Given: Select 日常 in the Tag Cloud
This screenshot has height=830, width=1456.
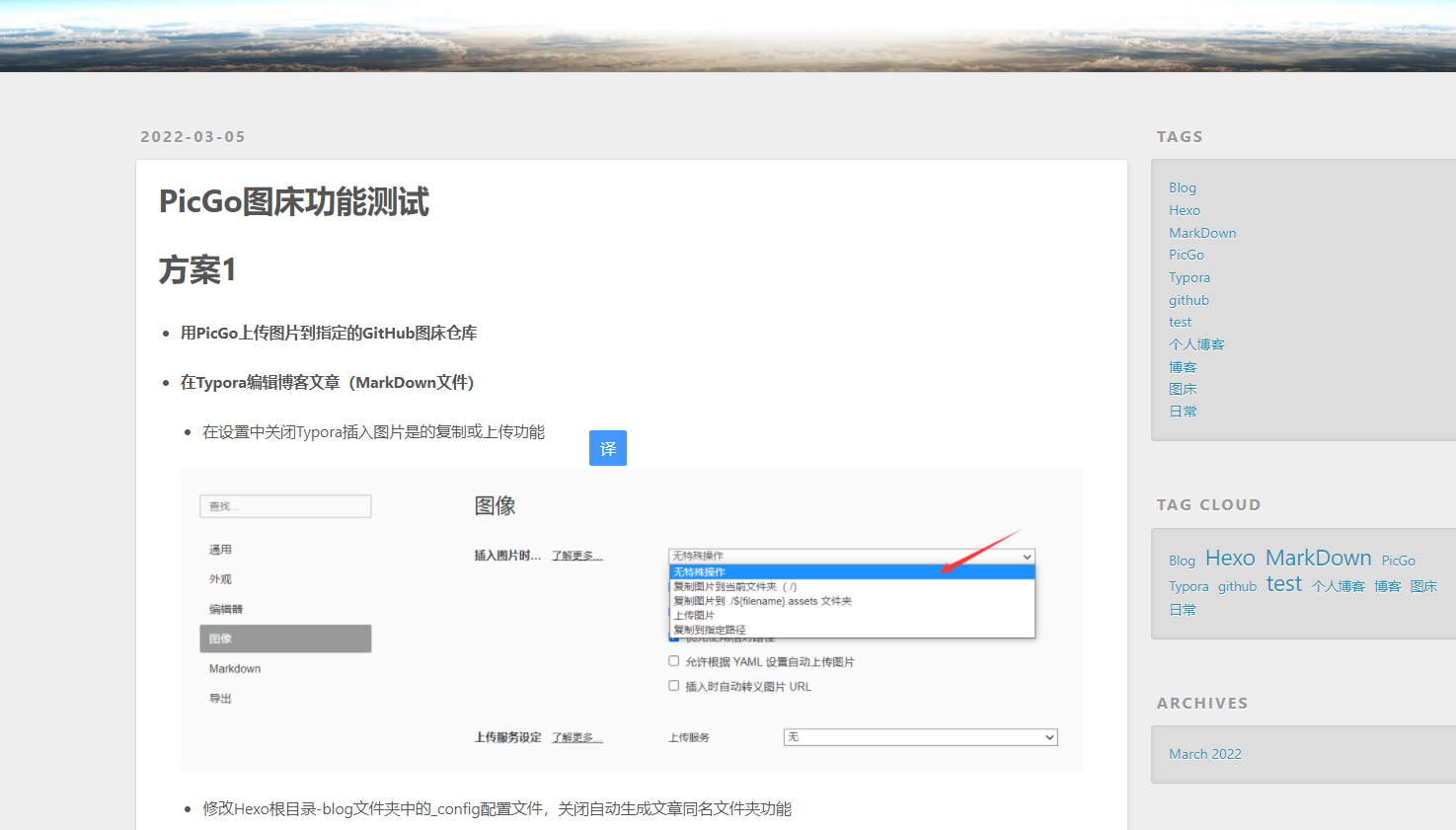Looking at the screenshot, I should point(1183,610).
